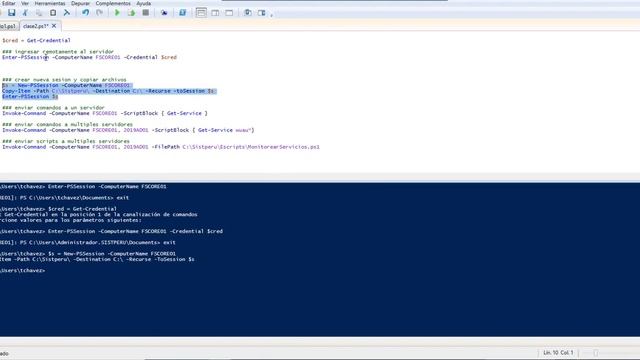Adjust the zoom slider in the status bar
Viewport: 640px width, 360px height.
pos(596,353)
